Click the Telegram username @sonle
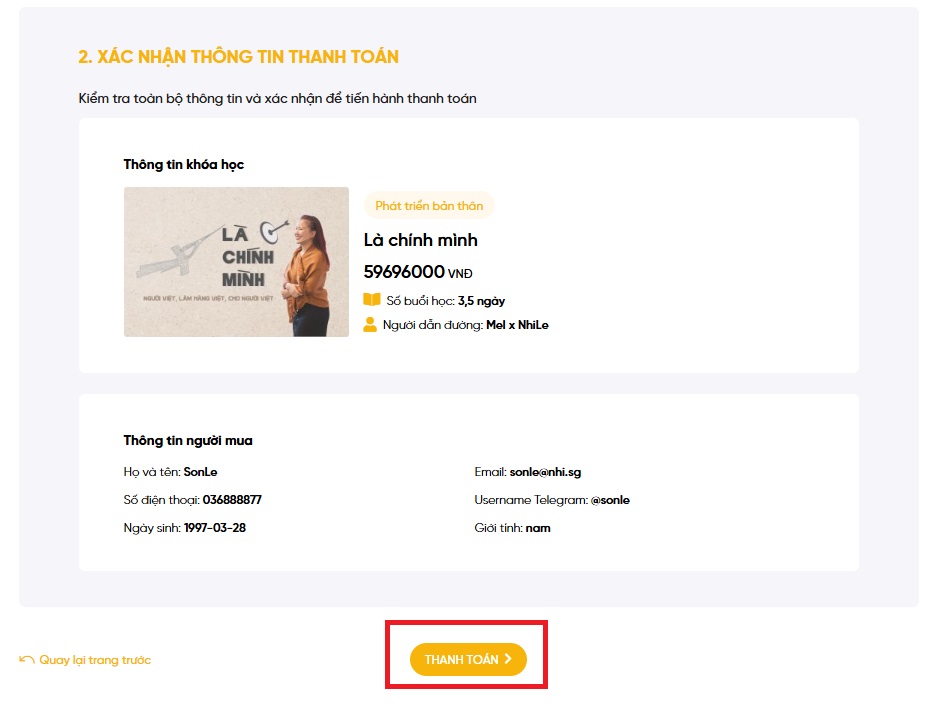 tap(610, 500)
